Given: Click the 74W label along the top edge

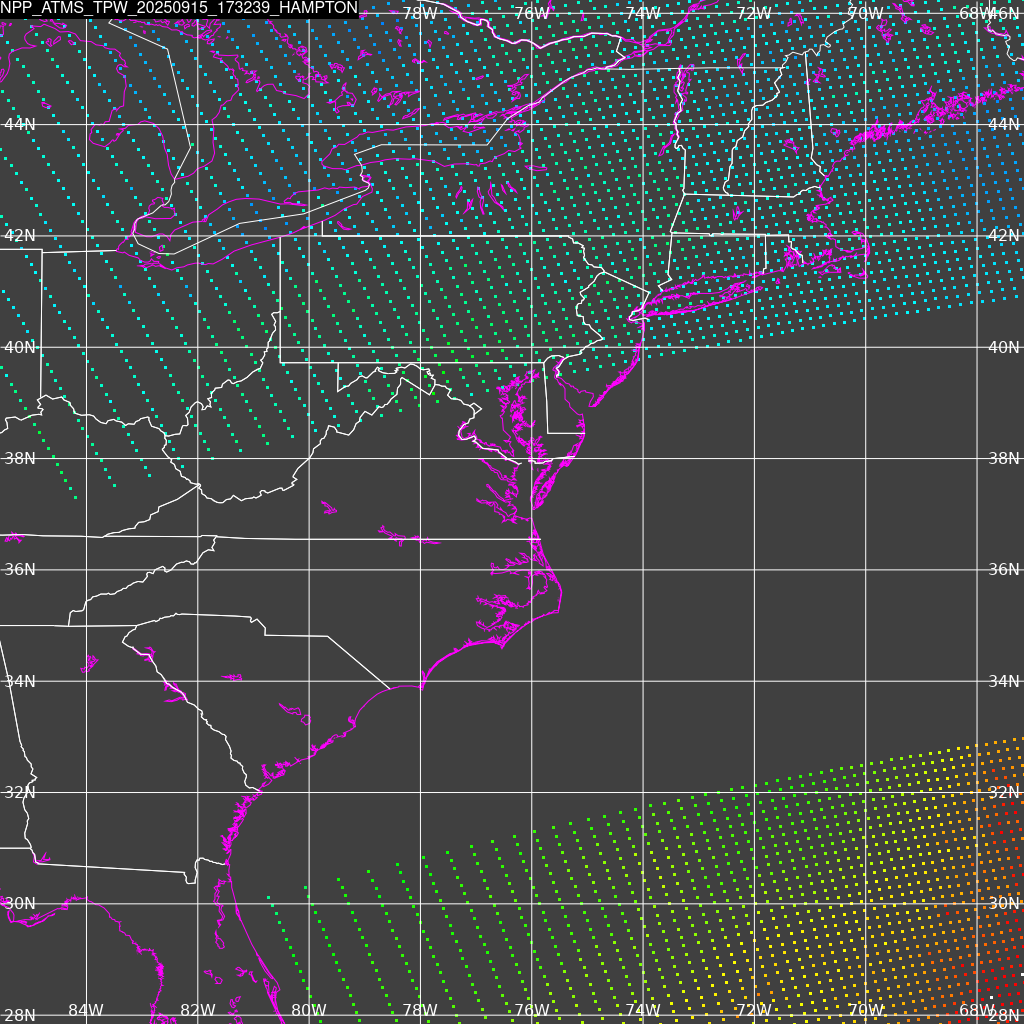Looking at the screenshot, I should click(x=643, y=13).
